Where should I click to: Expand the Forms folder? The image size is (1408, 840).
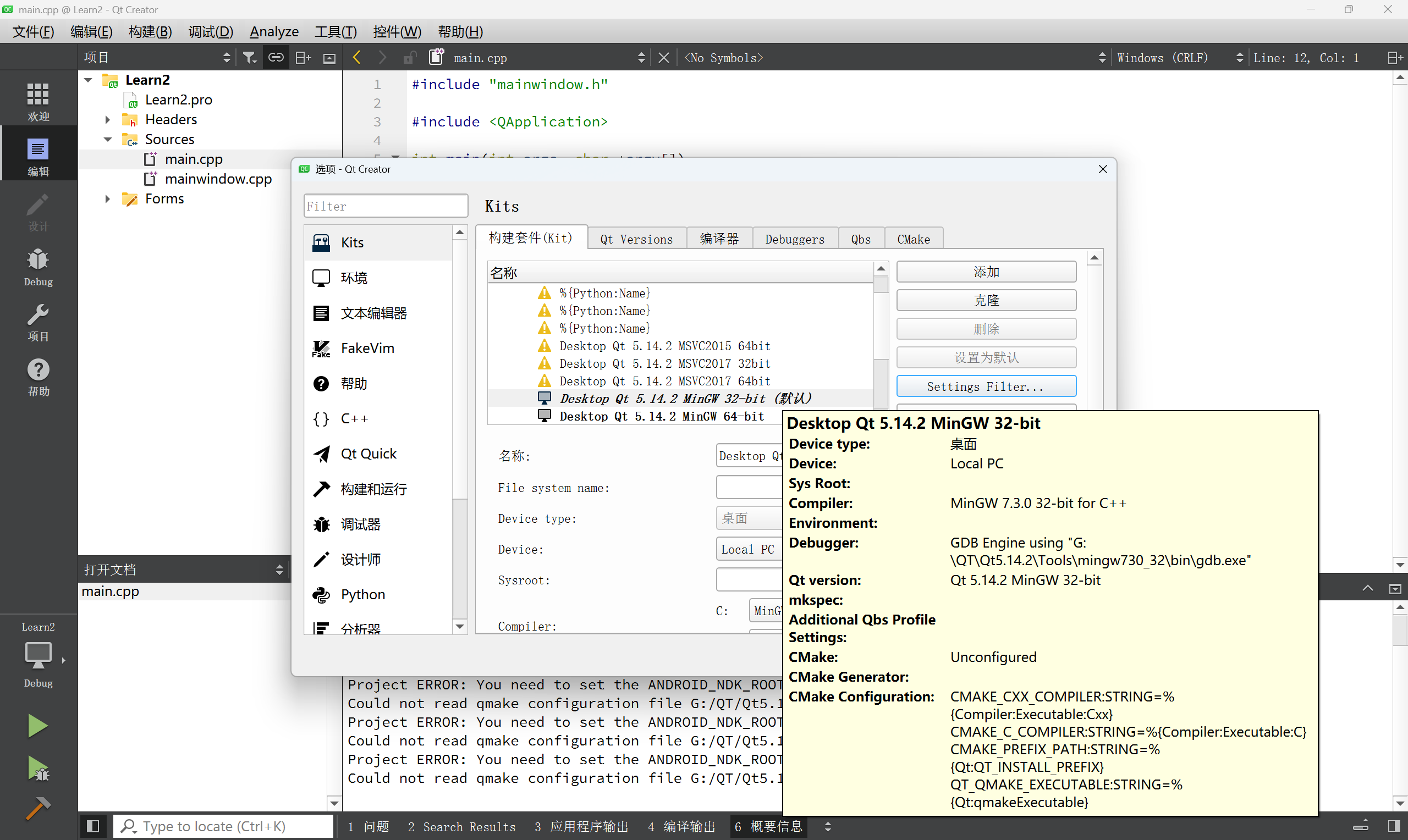[108, 198]
